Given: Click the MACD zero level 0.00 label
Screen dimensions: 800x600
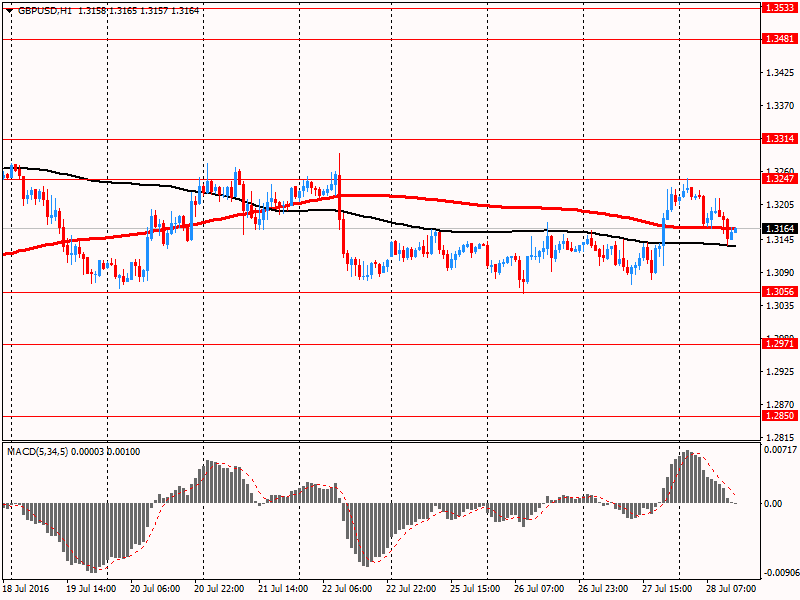Looking at the screenshot, I should tap(773, 504).
